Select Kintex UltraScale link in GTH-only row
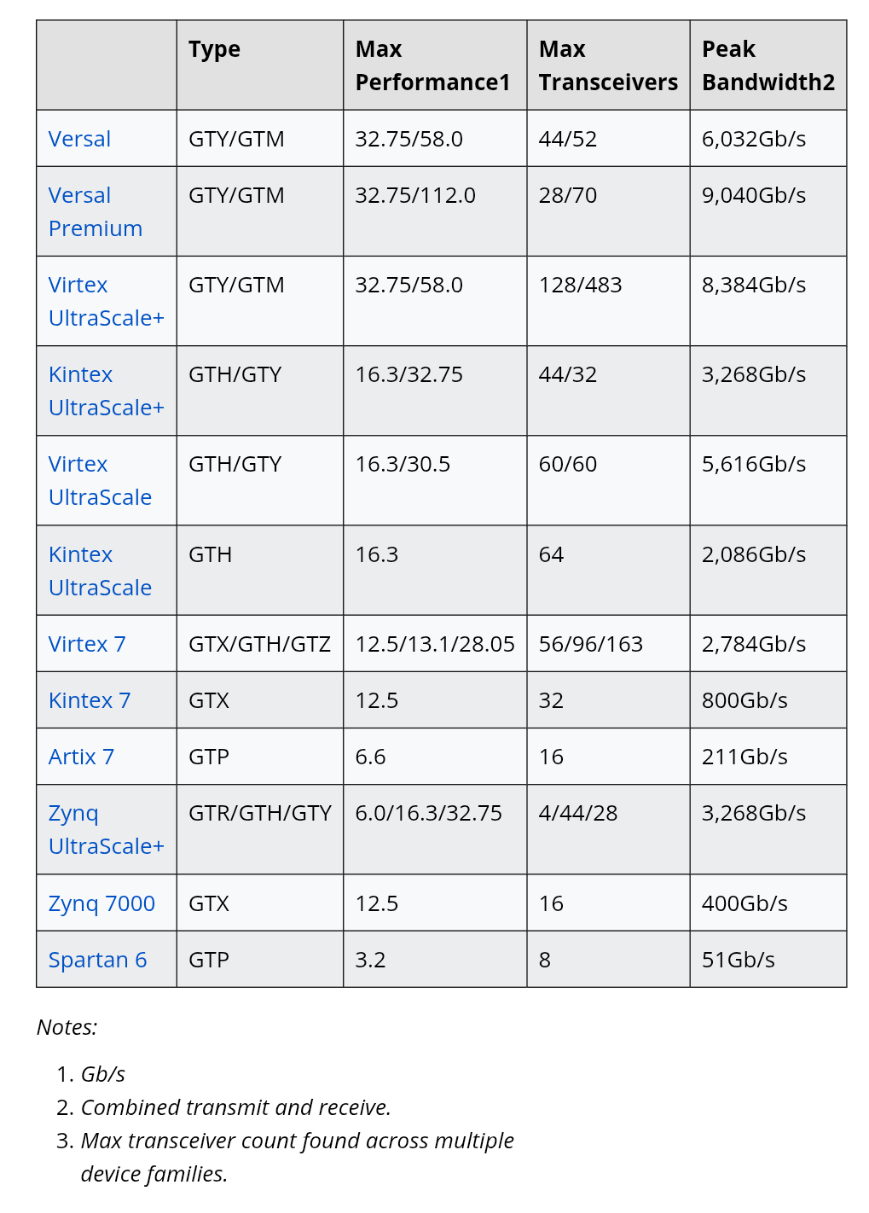The width and height of the screenshot is (869, 1213). (100, 571)
